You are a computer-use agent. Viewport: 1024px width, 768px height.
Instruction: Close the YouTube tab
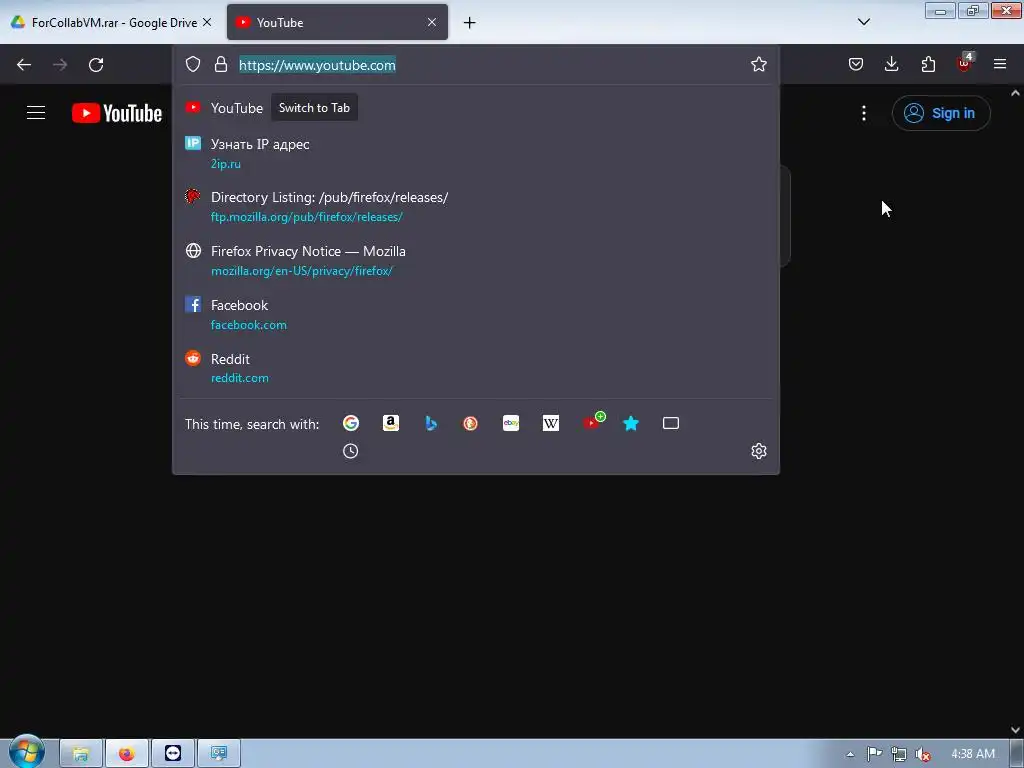(x=432, y=22)
